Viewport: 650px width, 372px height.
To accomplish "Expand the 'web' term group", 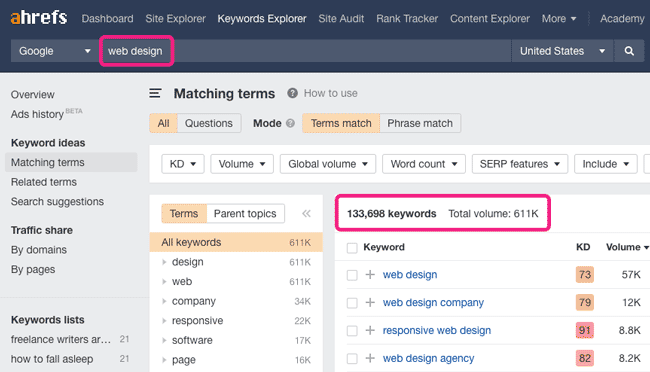I will pyautogui.click(x=164, y=282).
